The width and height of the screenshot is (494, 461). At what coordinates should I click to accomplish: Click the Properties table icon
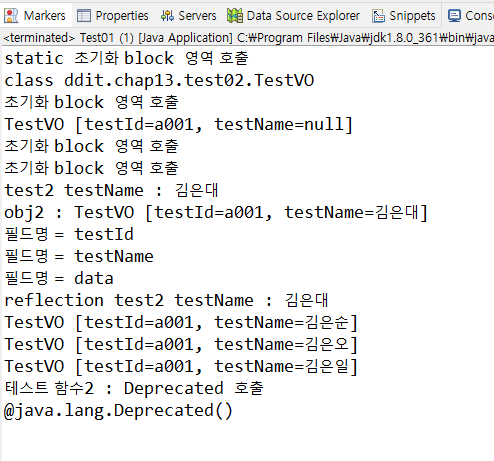click(84, 16)
